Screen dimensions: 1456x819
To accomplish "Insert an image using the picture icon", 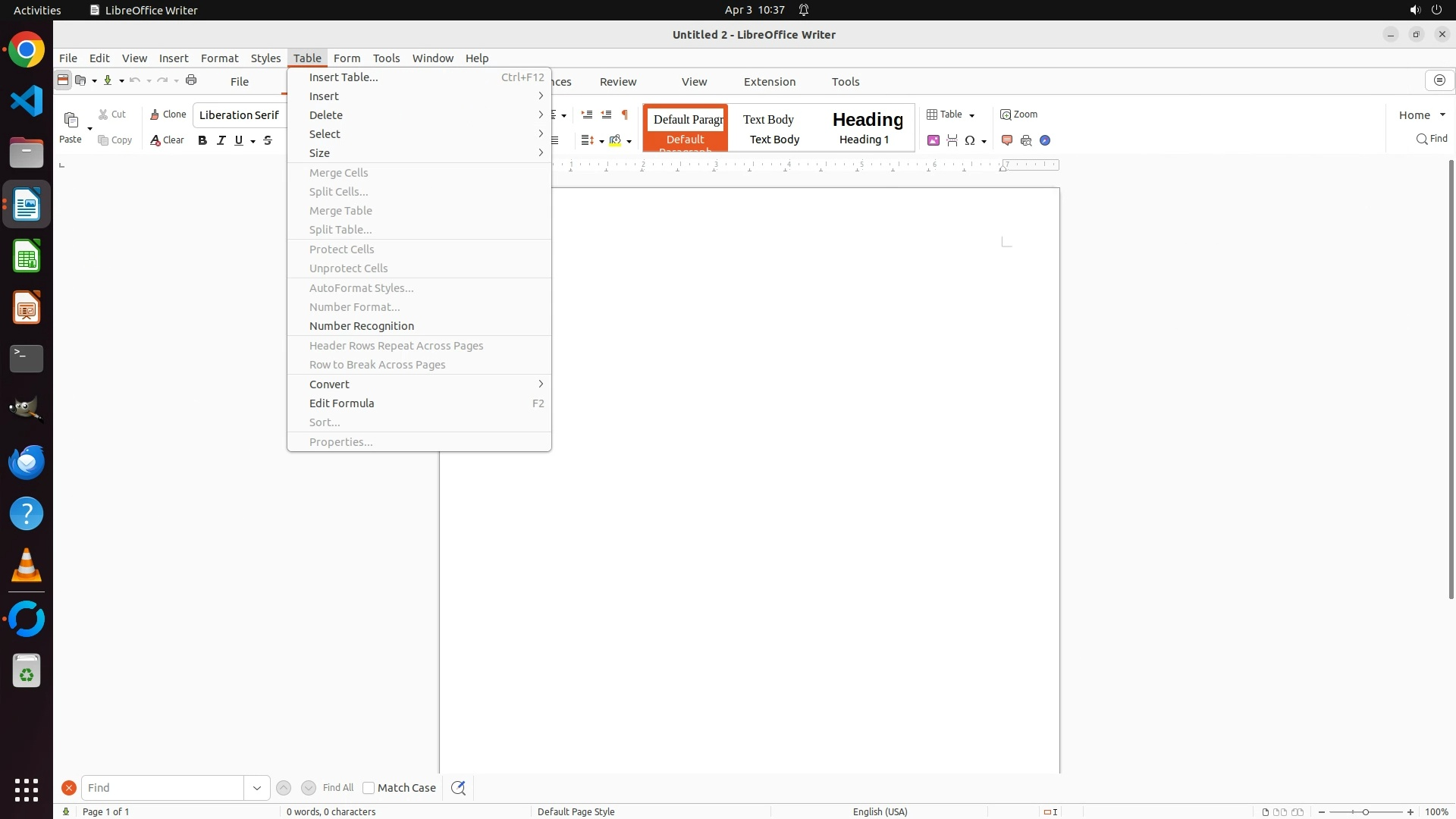I will pos(934,140).
